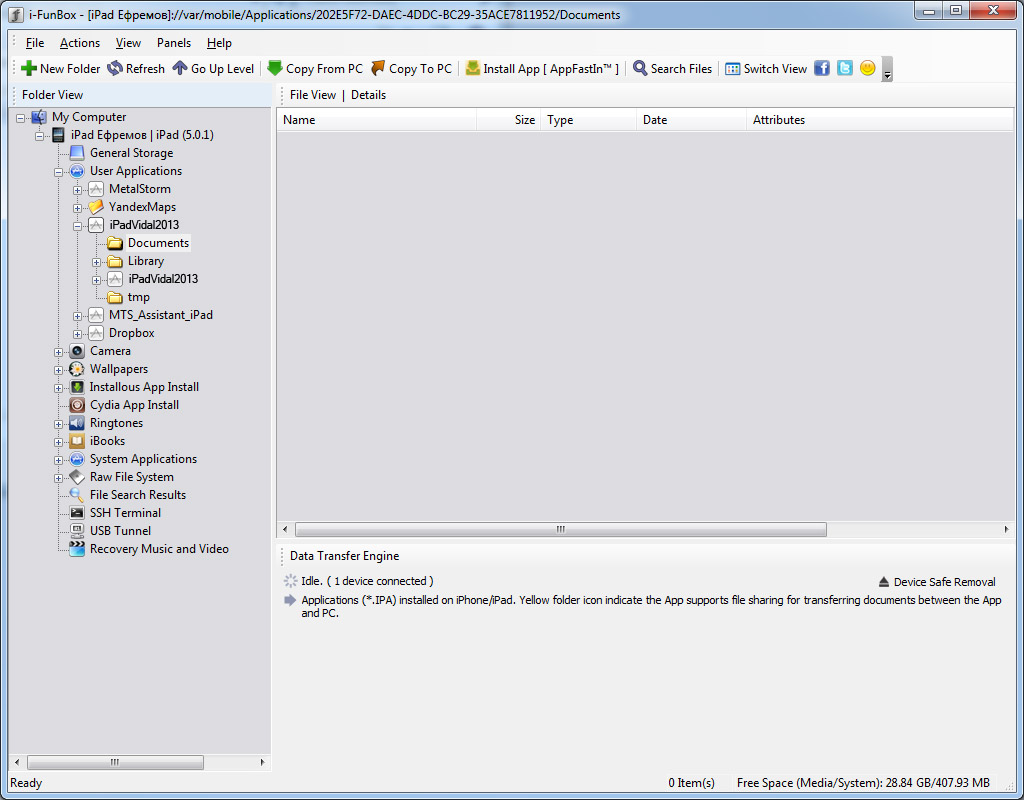
Task: Select the Ringtones speaker icon
Action: (x=77, y=423)
